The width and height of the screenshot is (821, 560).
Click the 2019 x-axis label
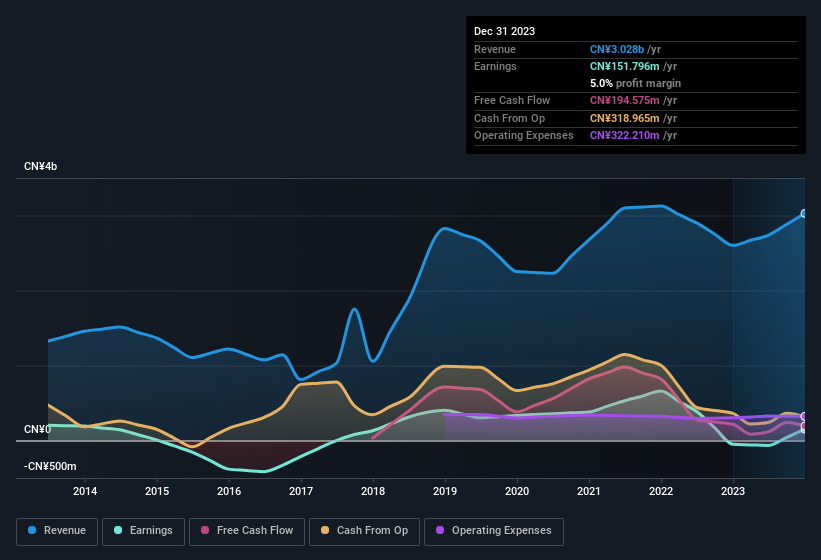(445, 491)
